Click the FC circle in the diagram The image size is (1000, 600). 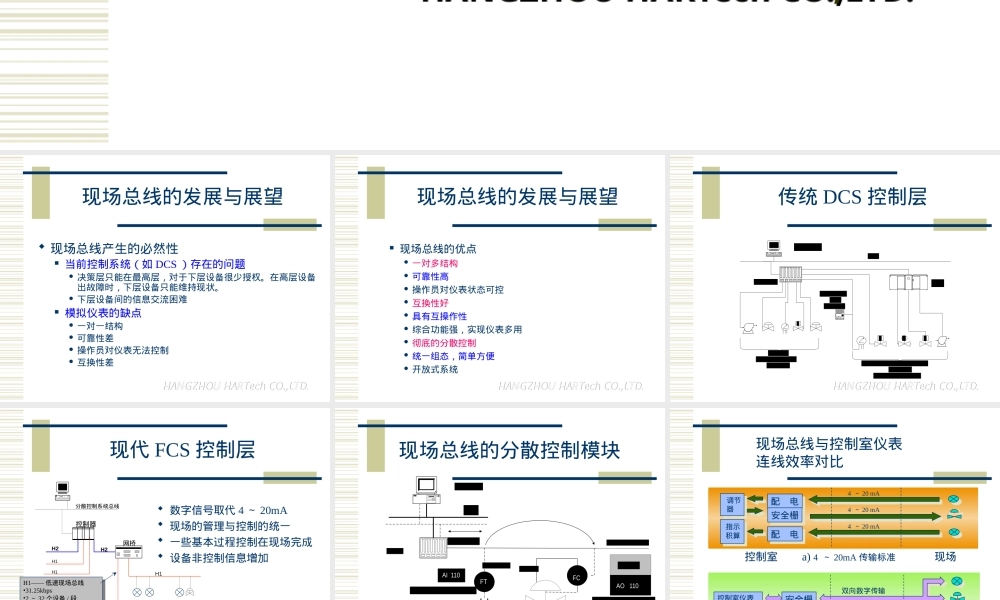577,577
